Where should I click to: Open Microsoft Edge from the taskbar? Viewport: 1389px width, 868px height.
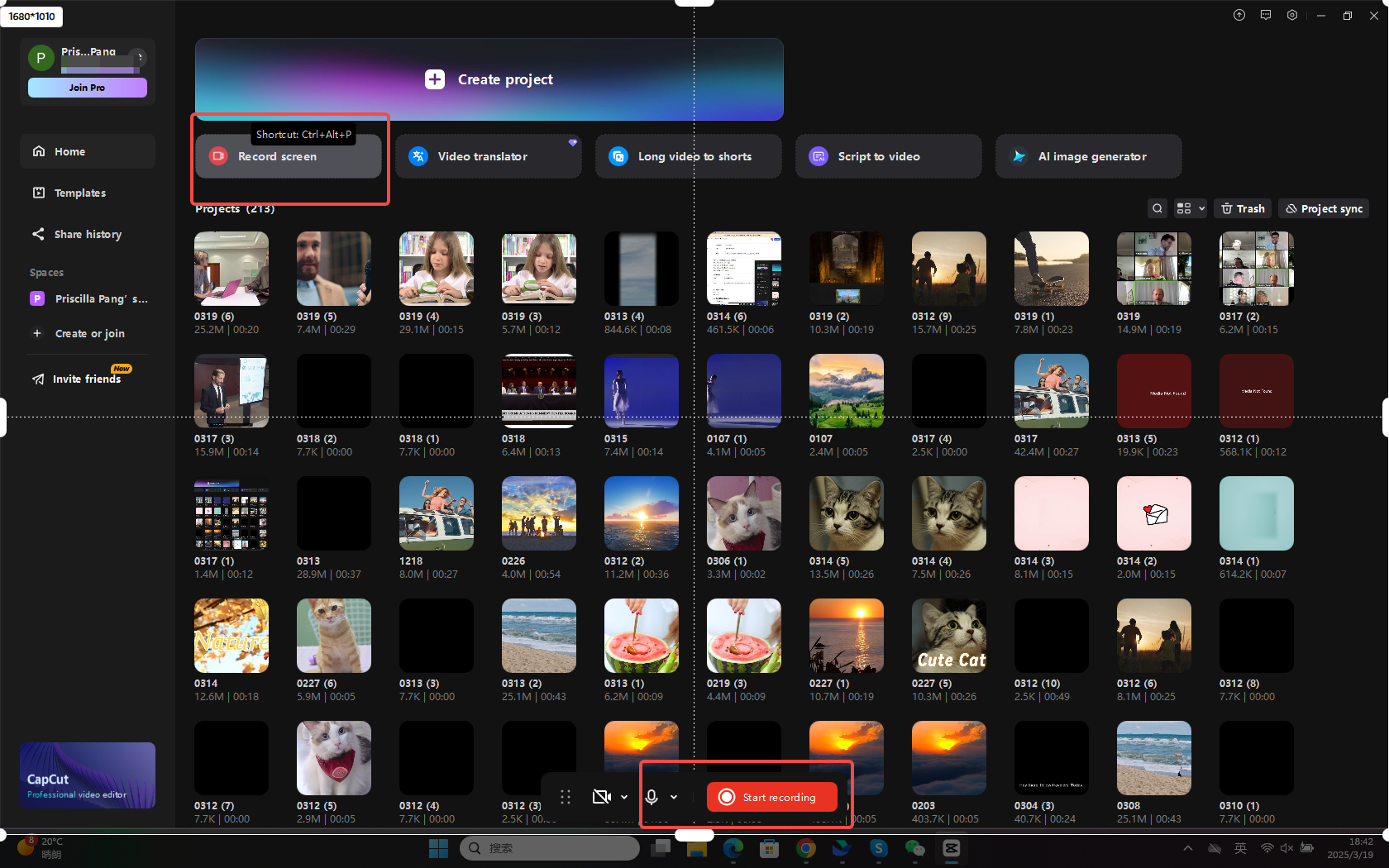[733, 848]
